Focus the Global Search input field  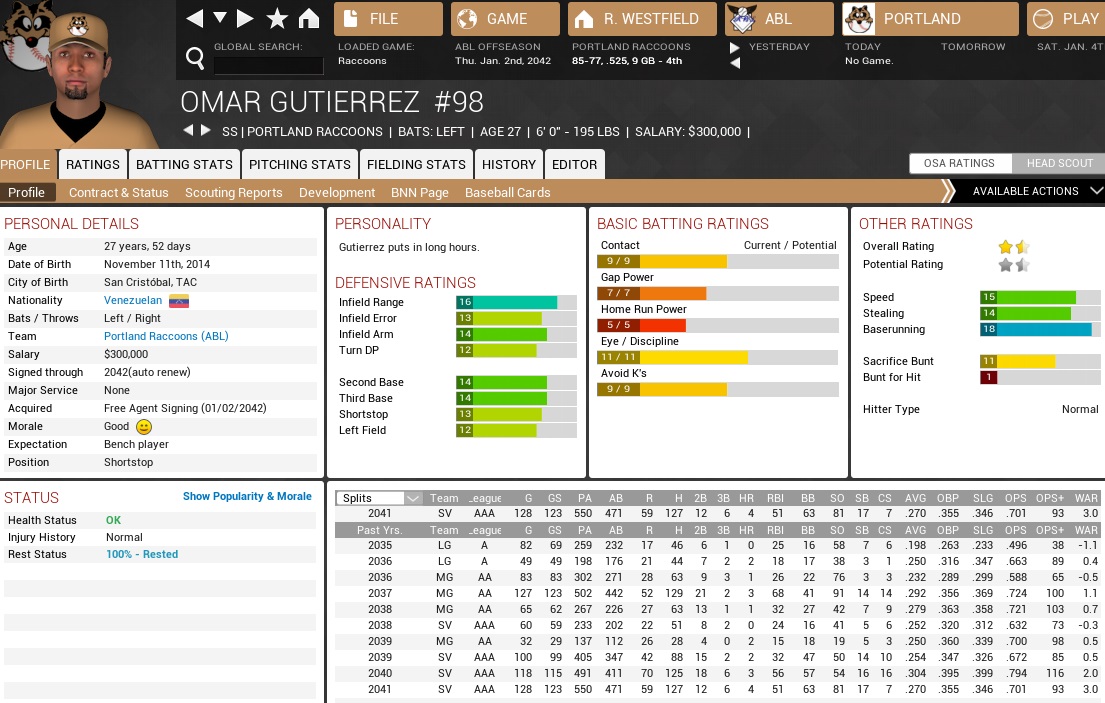pos(268,66)
